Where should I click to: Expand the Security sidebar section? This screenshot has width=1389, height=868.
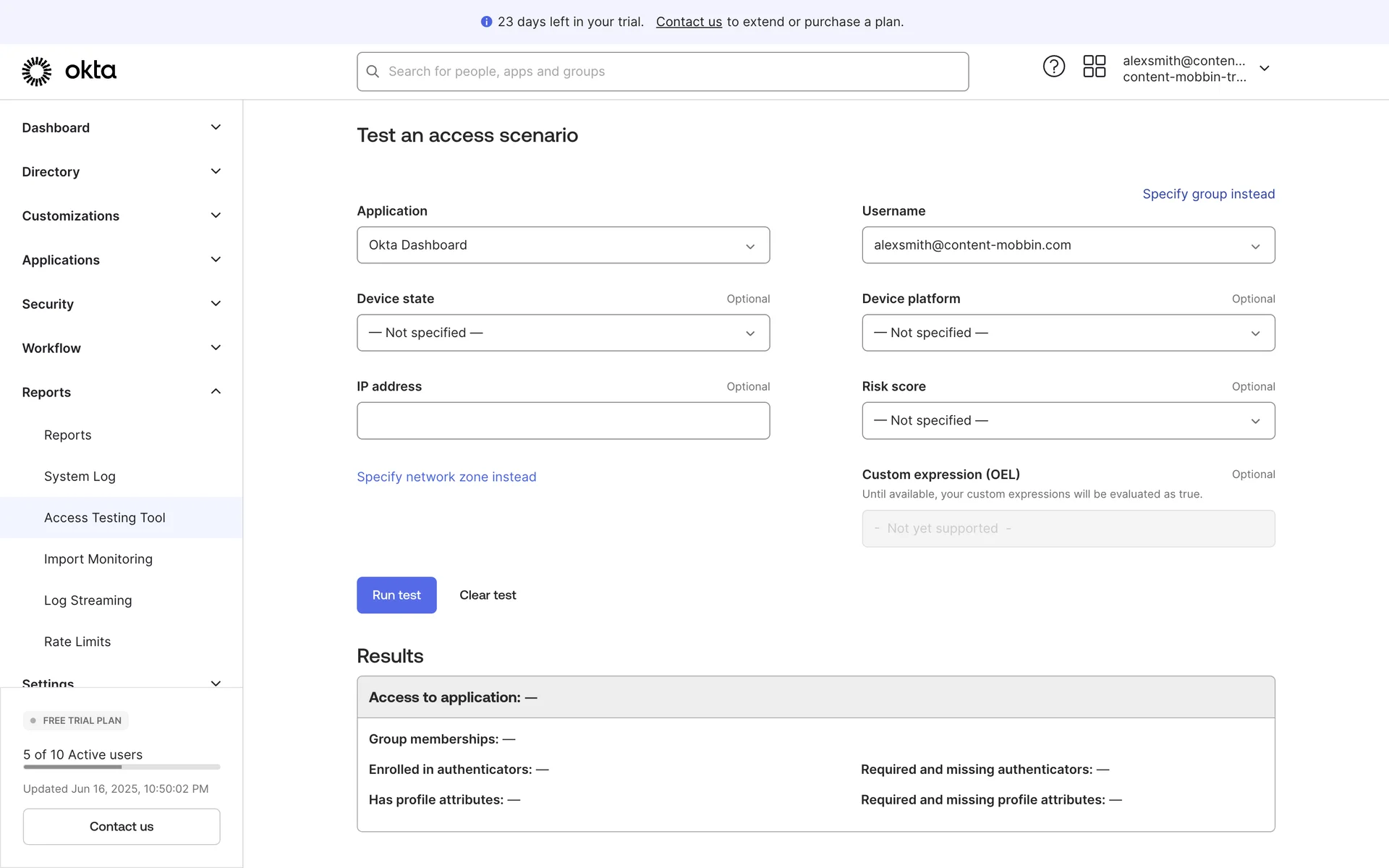tap(215, 304)
